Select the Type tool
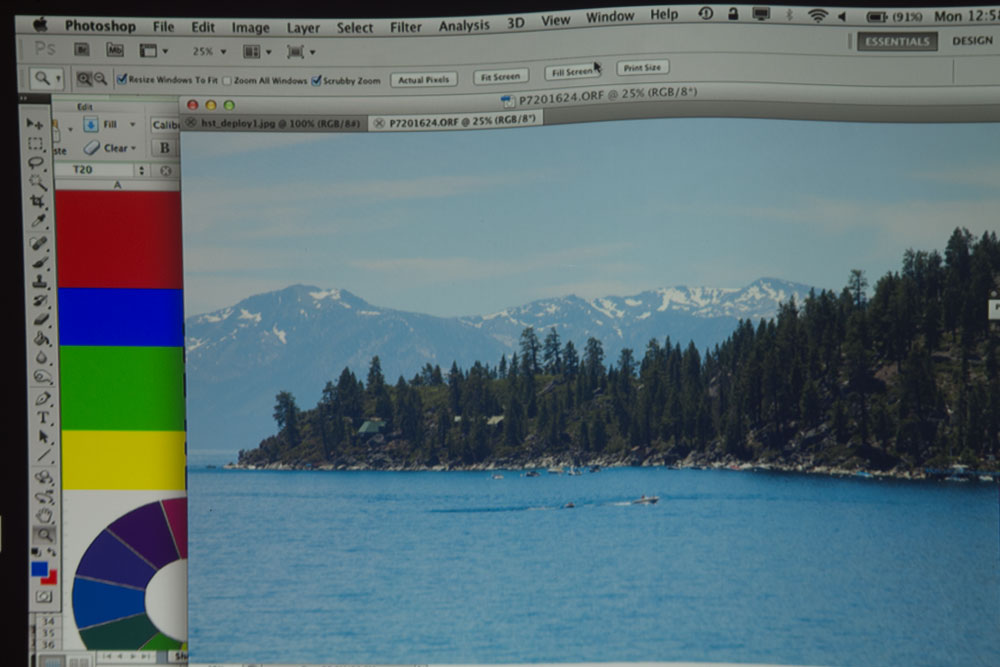This screenshot has width=1000, height=667. (x=43, y=418)
